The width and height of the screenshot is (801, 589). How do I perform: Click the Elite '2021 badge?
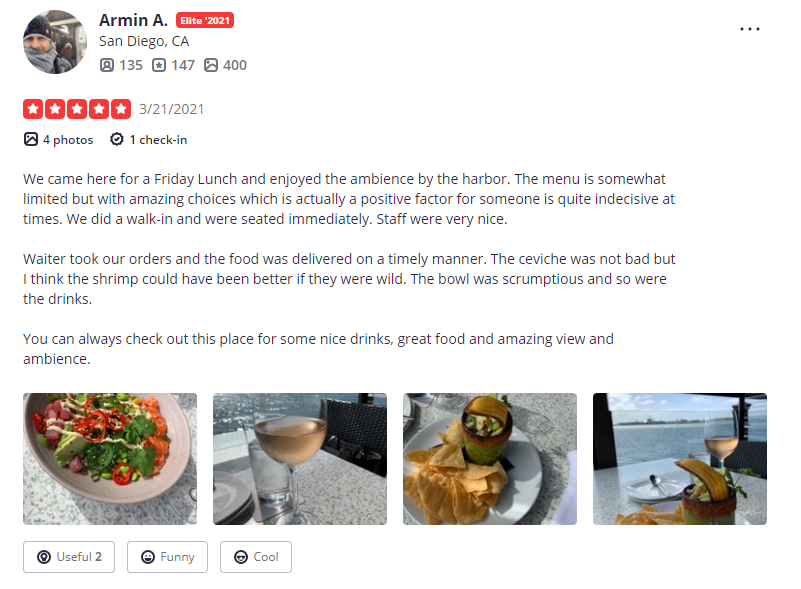click(205, 20)
